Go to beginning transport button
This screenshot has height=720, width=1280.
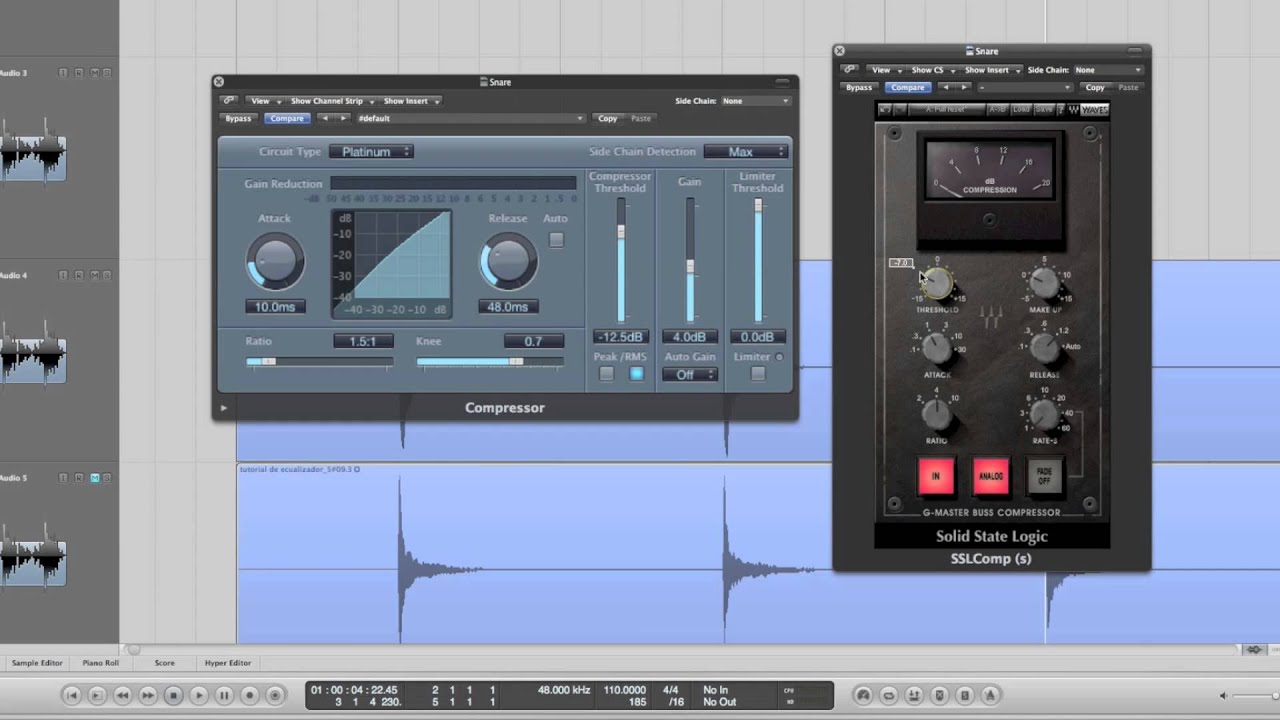pyautogui.click(x=71, y=695)
